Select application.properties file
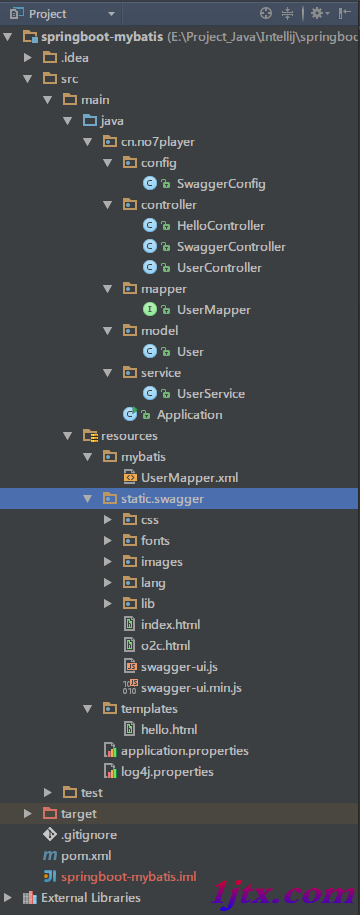This screenshot has width=360, height=915. click(184, 750)
